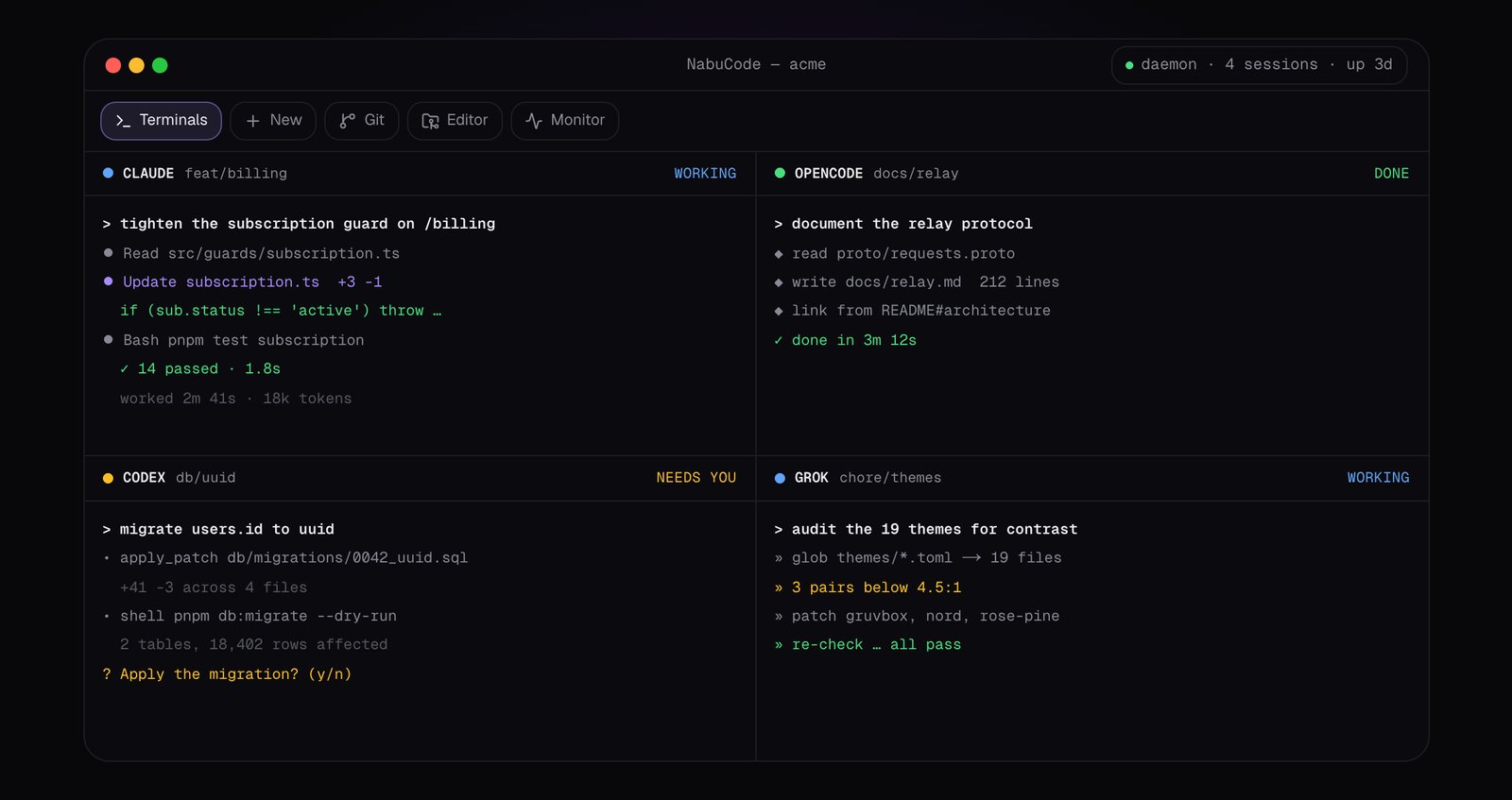The width and height of the screenshot is (1512, 800).
Task: Click the purple bullet before Update subscription.ts
Action: click(x=108, y=281)
